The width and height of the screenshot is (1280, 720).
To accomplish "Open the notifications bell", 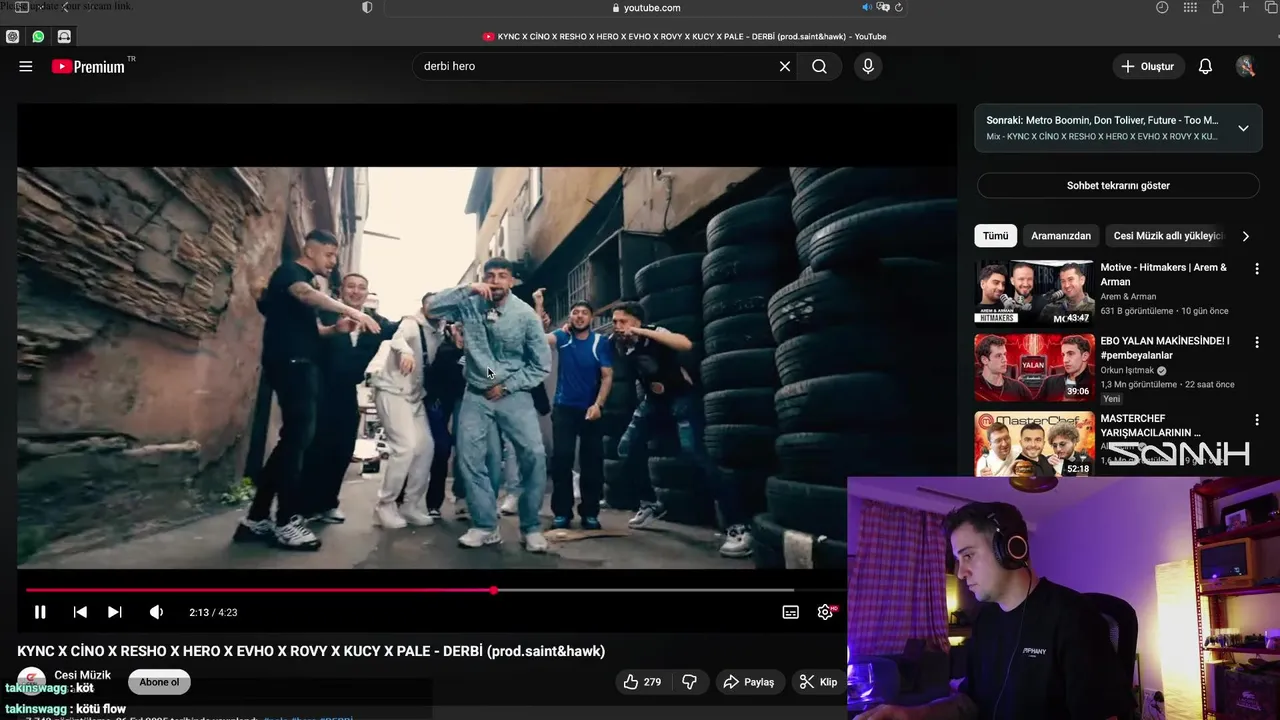I will 1206,66.
